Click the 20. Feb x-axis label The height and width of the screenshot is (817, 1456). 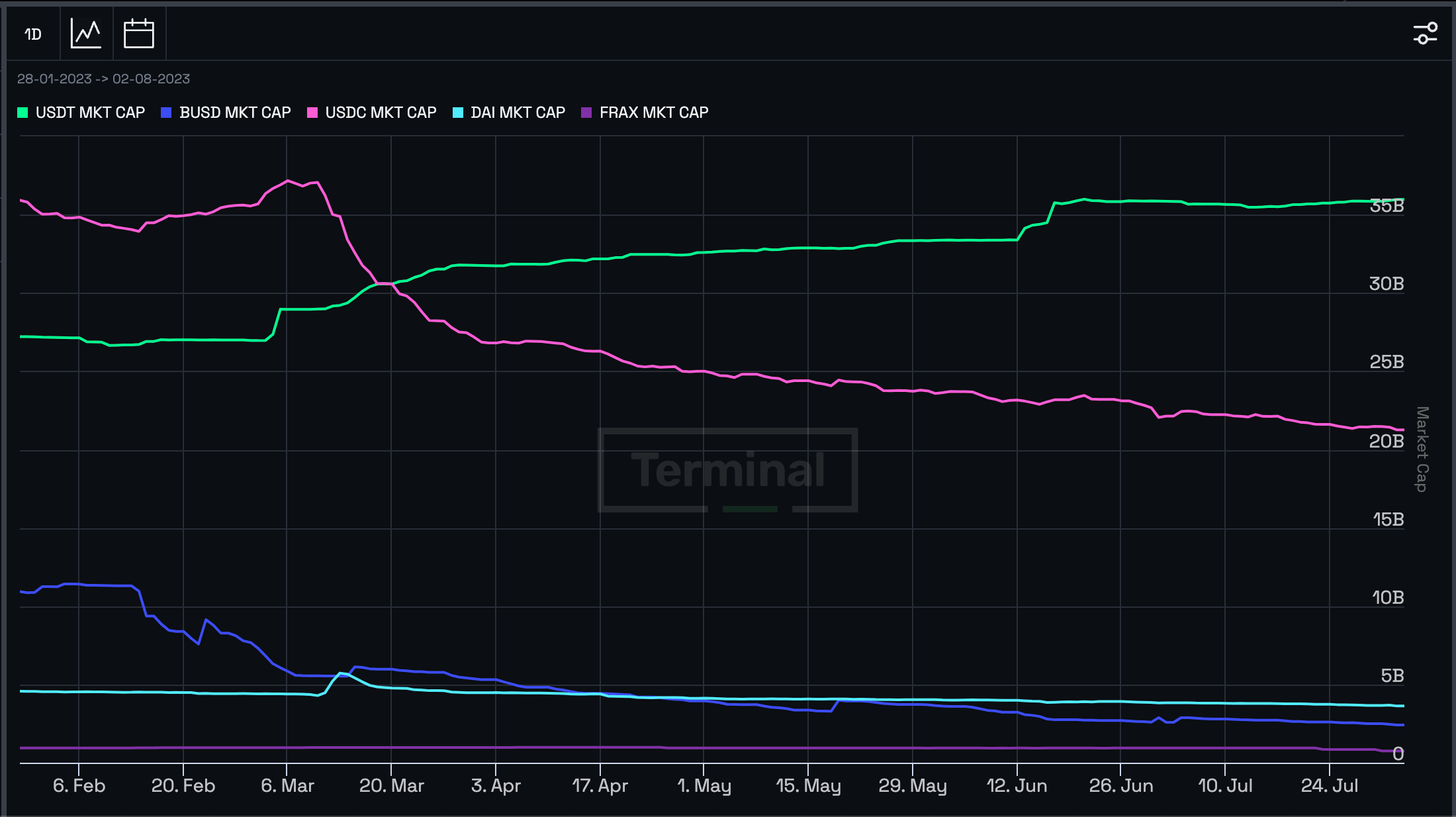(x=183, y=786)
